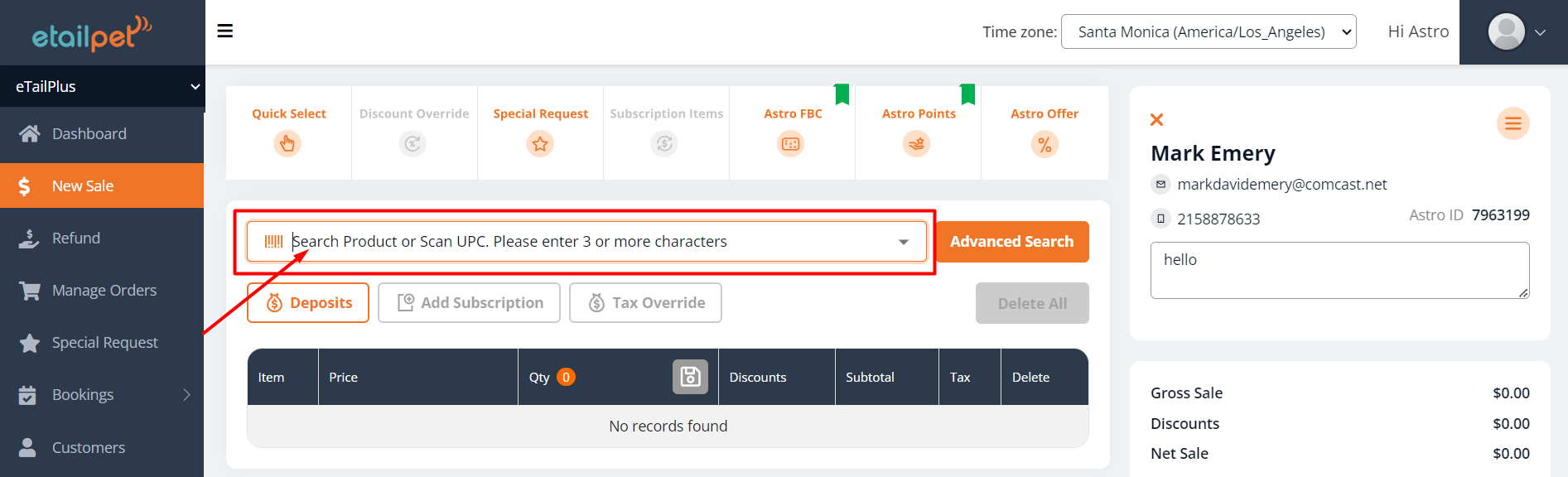1568x477 pixels.
Task: Expand the Bookings submenu
Action: [102, 395]
